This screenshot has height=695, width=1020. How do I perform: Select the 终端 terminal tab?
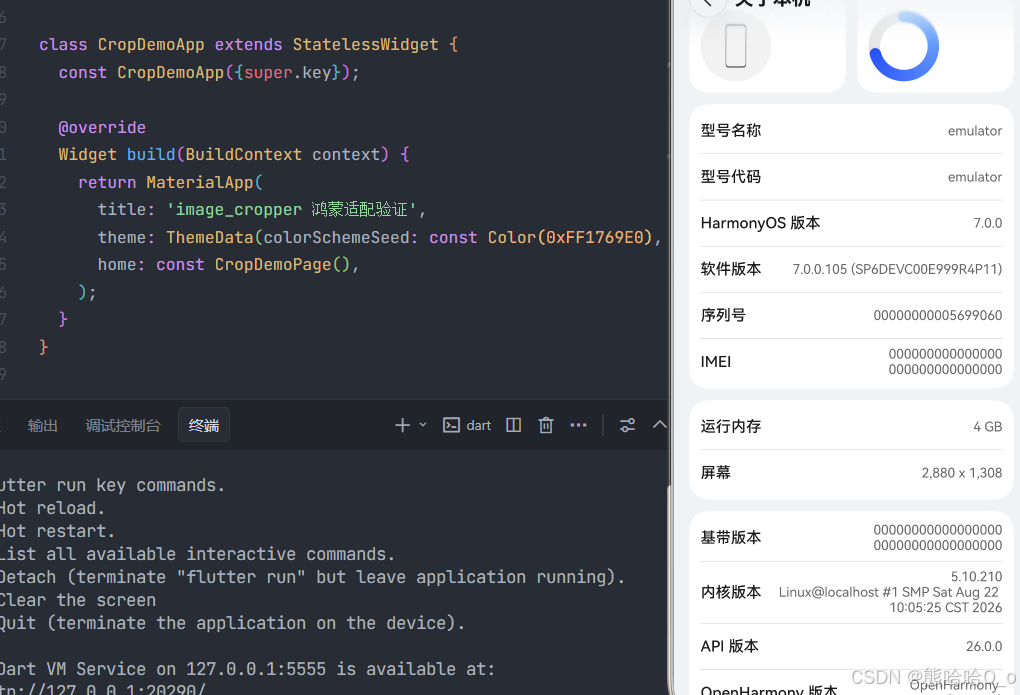coord(204,426)
